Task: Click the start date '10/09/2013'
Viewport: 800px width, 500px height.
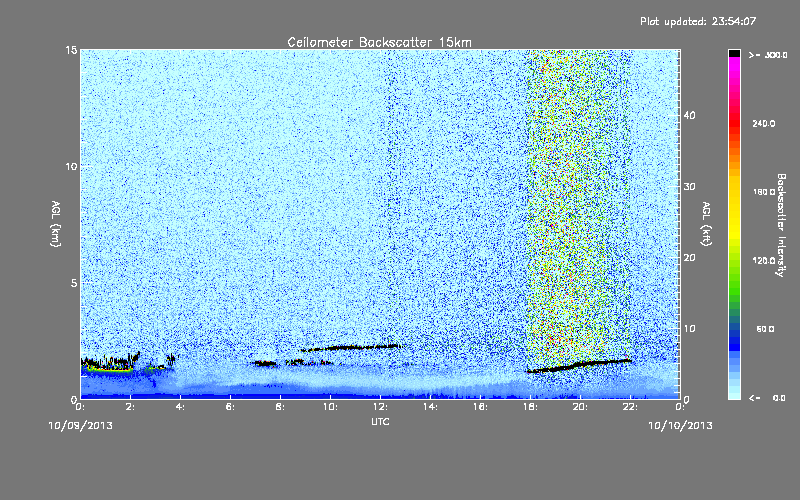Action: 80,426
